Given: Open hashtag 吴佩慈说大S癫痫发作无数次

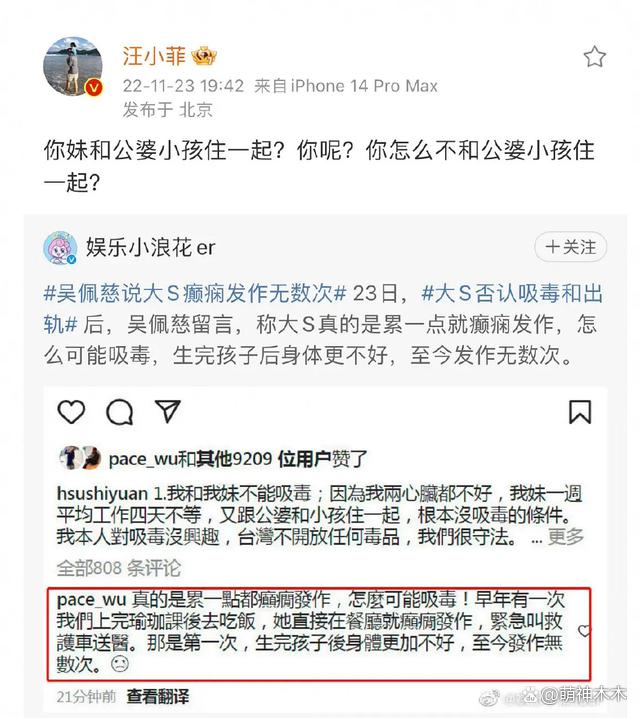Looking at the screenshot, I should tap(195, 294).
